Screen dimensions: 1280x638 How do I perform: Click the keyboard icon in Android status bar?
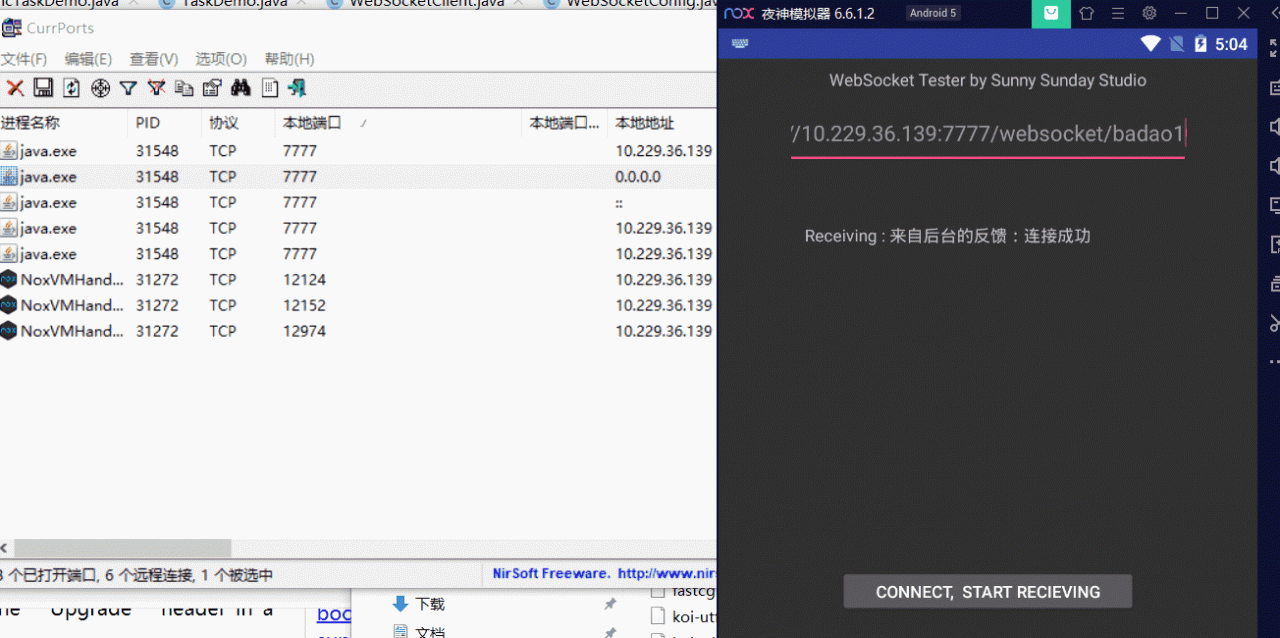pos(741,44)
